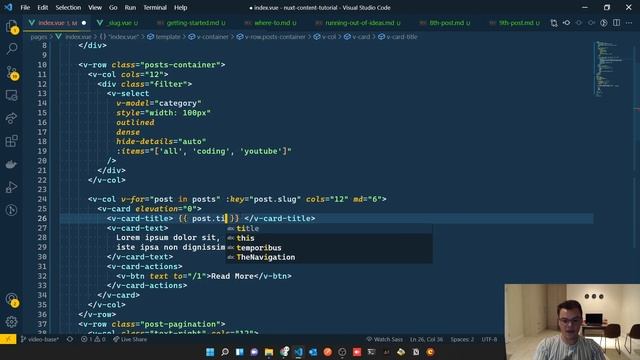Screen dimensions: 640x360
Task: Expand the 'v-card-title' breadcrumb segment
Action: coord(402,37)
